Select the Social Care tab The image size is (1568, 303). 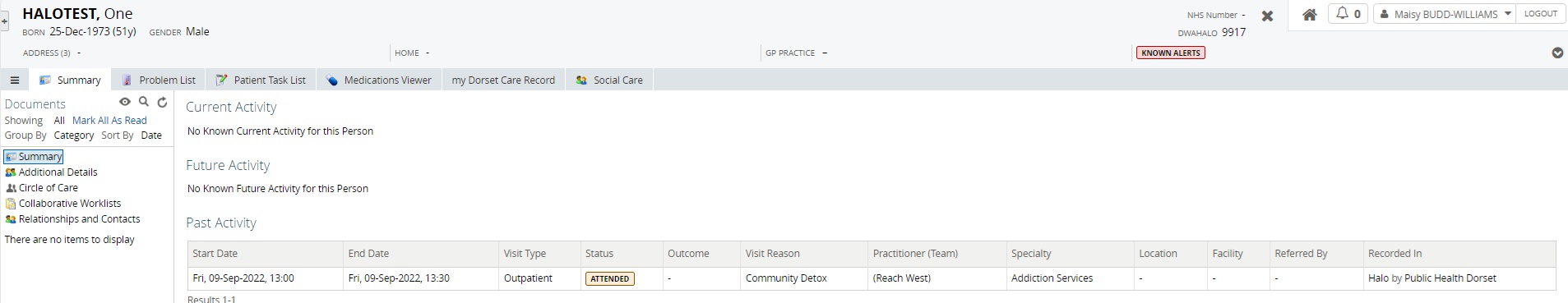(x=609, y=80)
